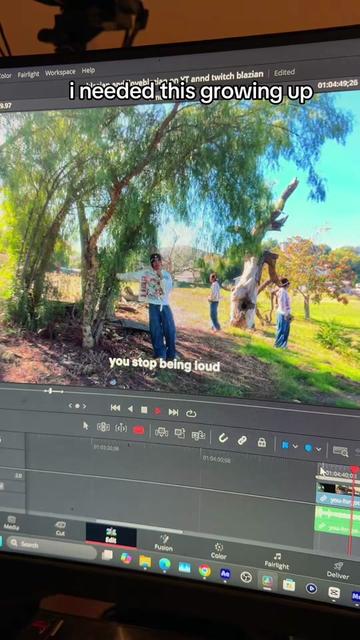
Task: Open Microsoft Edge from the taskbar
Action: point(164,564)
